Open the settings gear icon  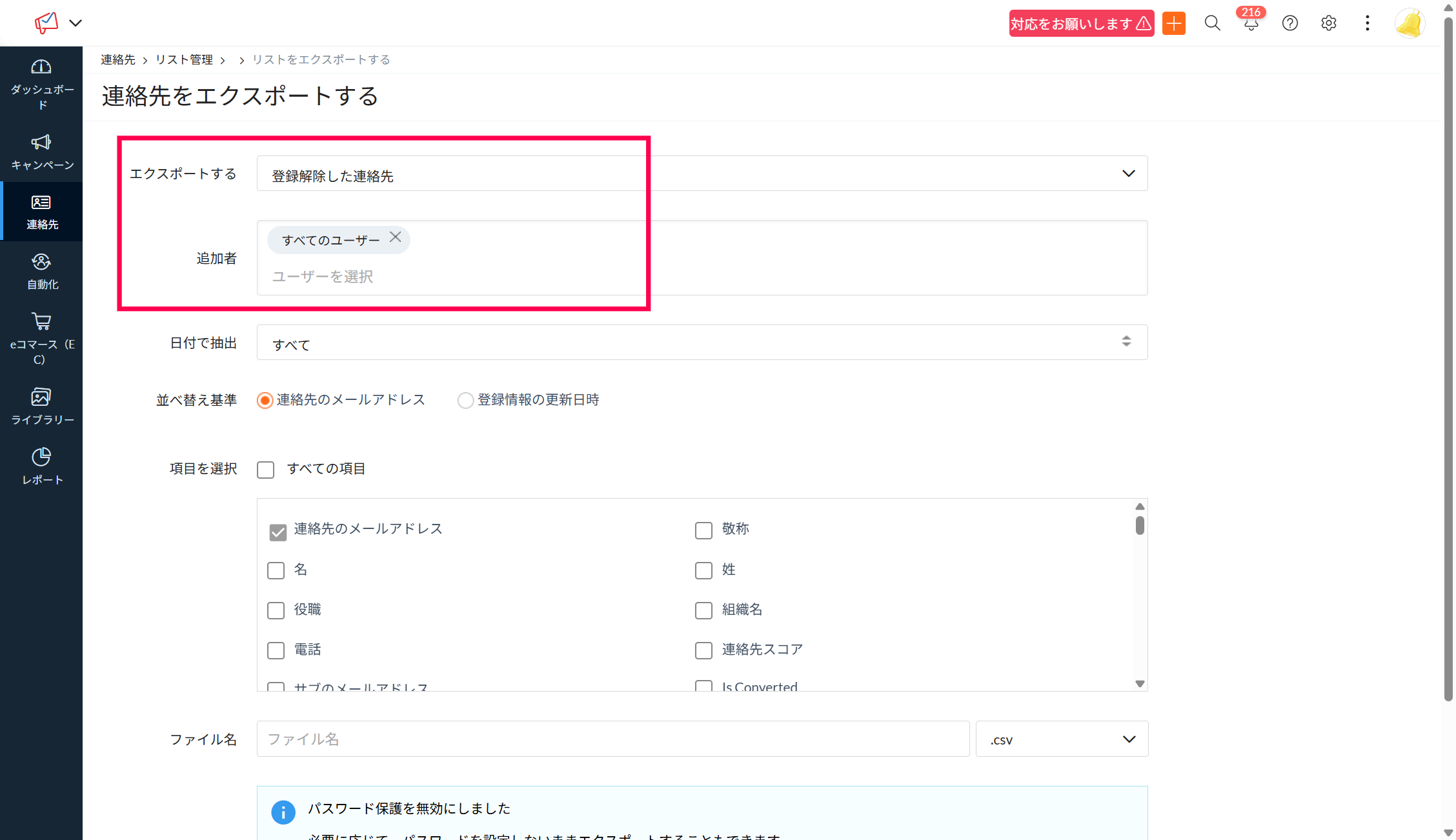tap(1328, 24)
